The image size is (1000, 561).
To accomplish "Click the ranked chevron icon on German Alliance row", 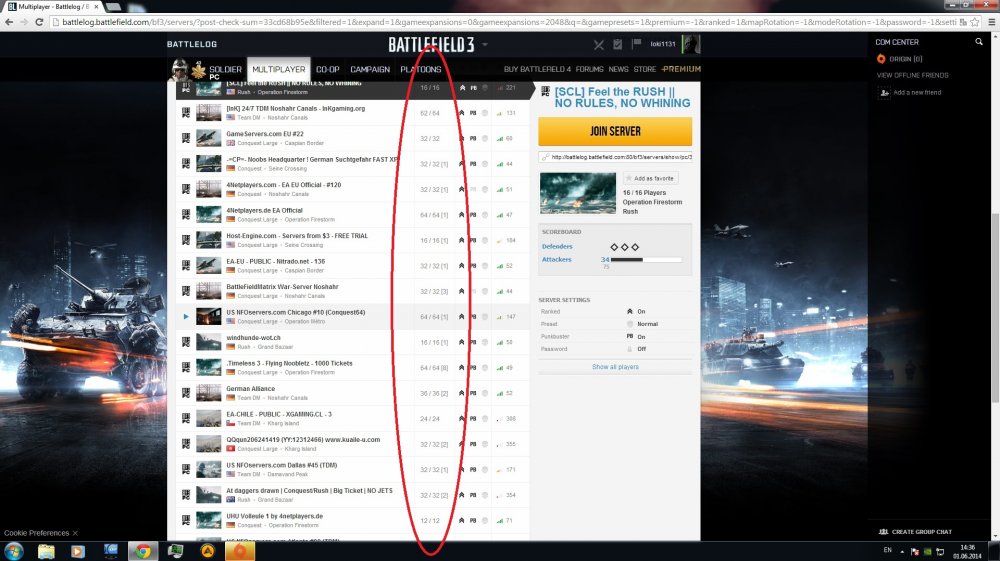I will click(461, 393).
